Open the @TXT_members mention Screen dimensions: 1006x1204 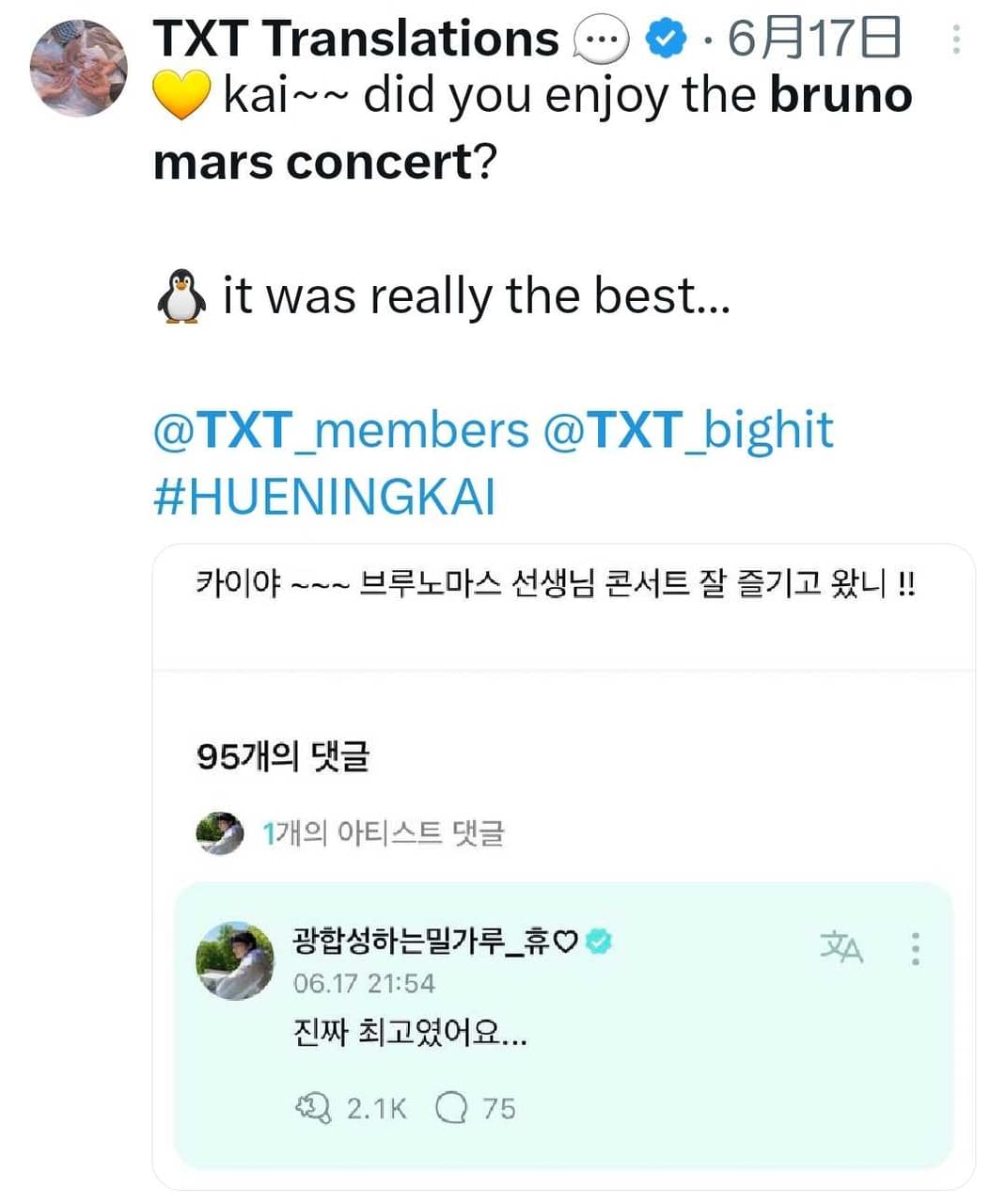340,430
